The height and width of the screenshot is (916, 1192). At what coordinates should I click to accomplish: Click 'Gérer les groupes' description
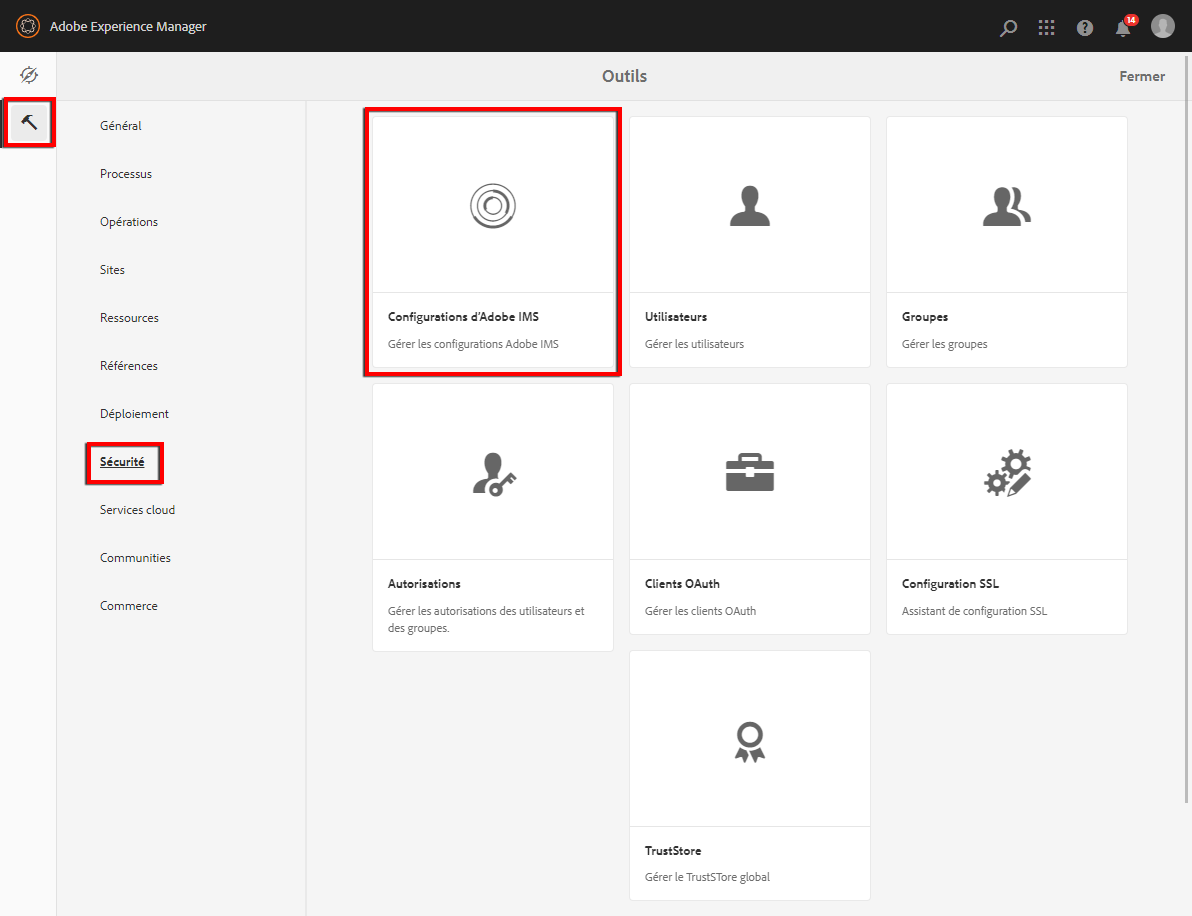944,344
